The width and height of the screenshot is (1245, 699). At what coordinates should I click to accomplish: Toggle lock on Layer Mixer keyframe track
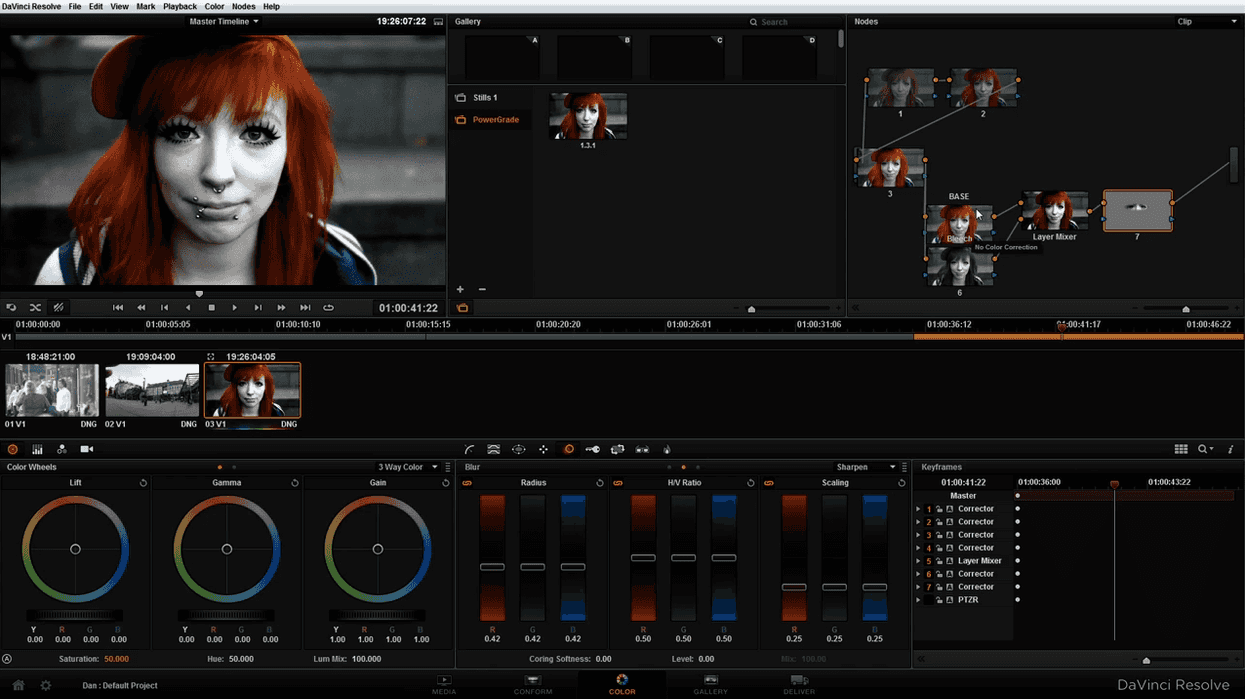pyautogui.click(x=939, y=561)
